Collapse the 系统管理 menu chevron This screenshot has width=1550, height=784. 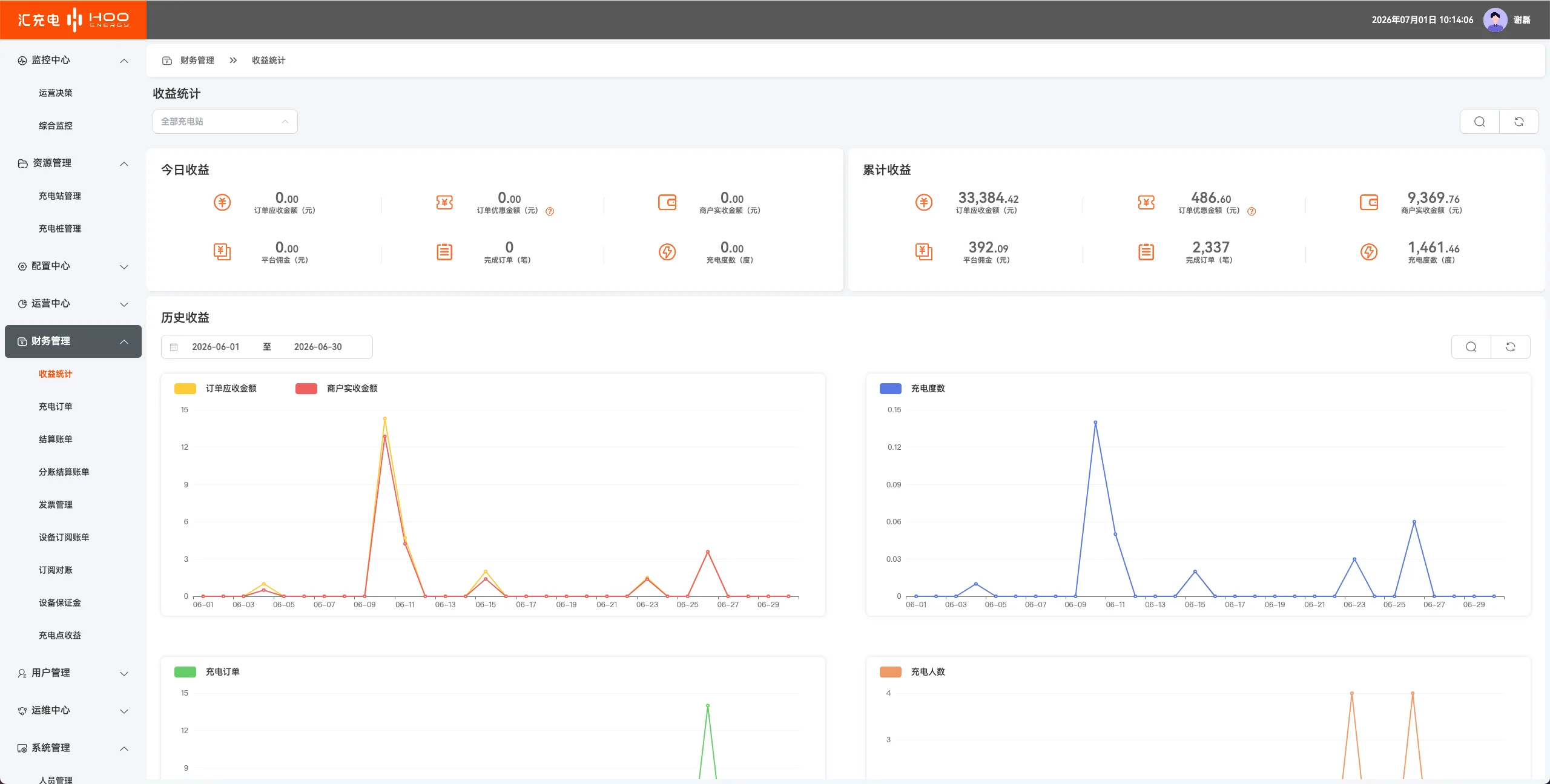click(124, 748)
